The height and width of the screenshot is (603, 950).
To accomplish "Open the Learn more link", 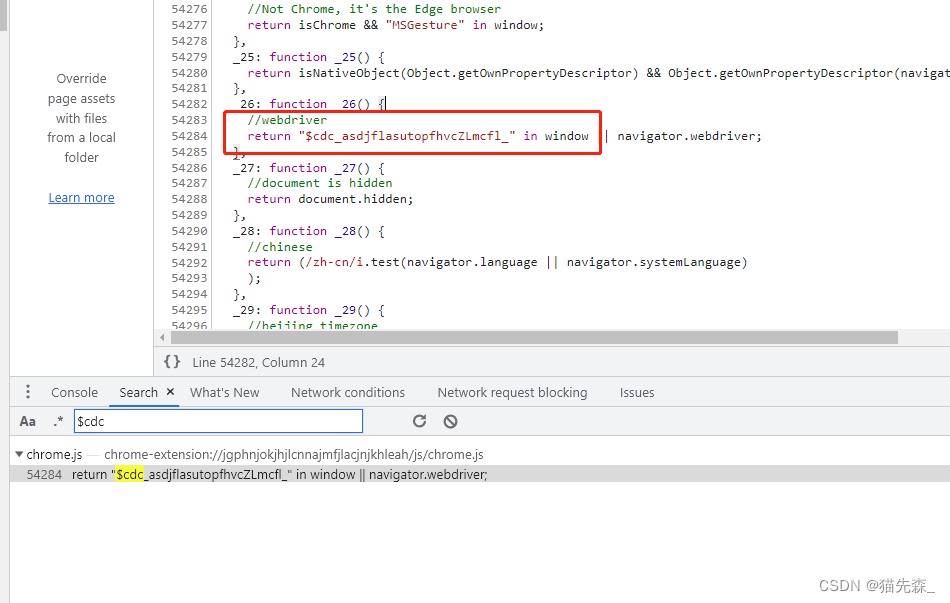I will [x=81, y=197].
